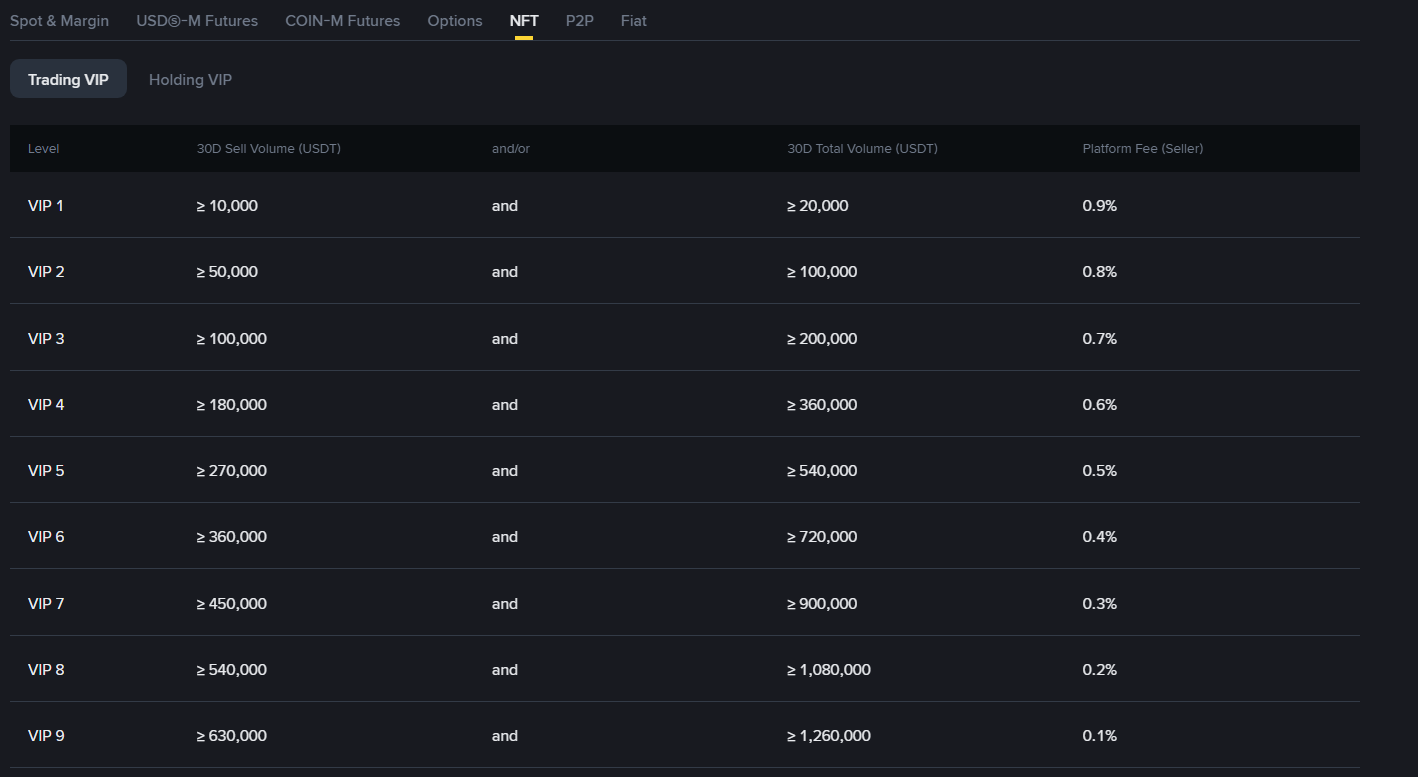Select the VIP 1 level cell

click(46, 205)
